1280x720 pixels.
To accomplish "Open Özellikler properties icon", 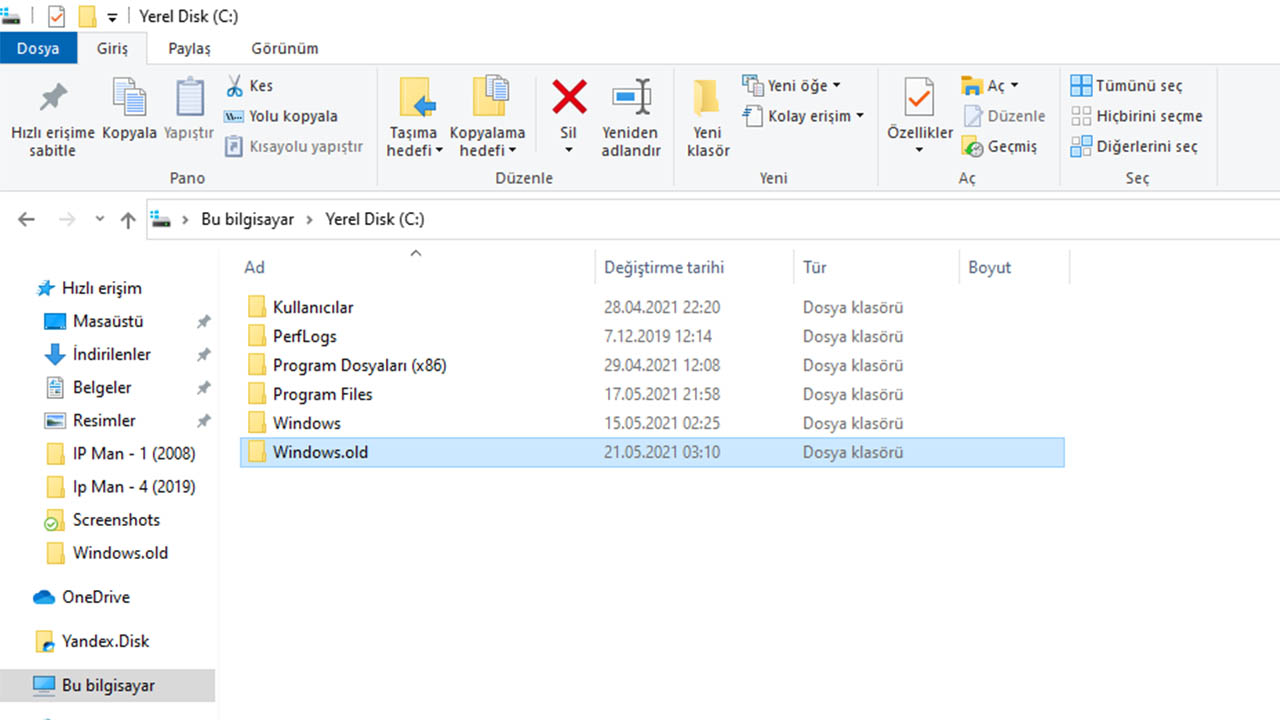I will (919, 98).
